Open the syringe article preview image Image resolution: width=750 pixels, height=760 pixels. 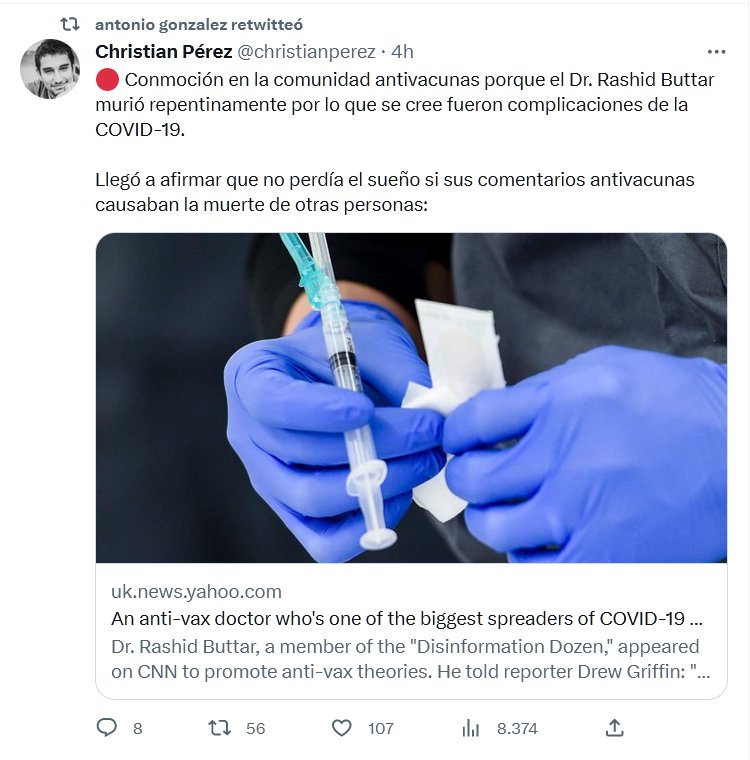(x=411, y=397)
